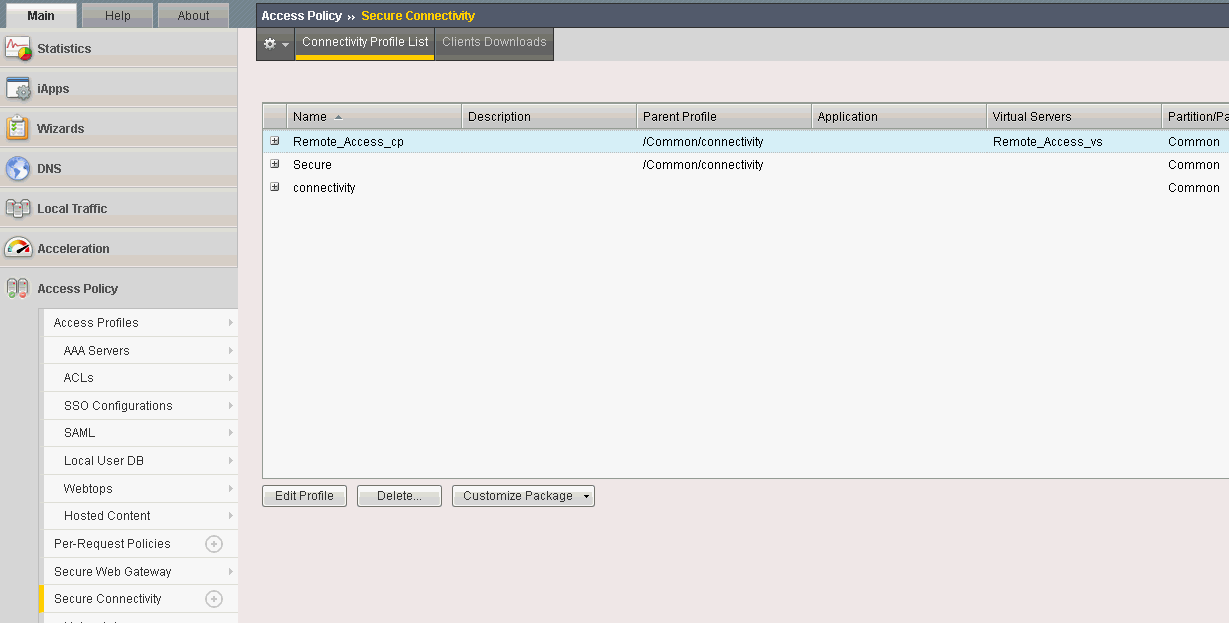Image resolution: width=1229 pixels, height=623 pixels.
Task: Sort the list by Name column
Action: pyautogui.click(x=311, y=117)
